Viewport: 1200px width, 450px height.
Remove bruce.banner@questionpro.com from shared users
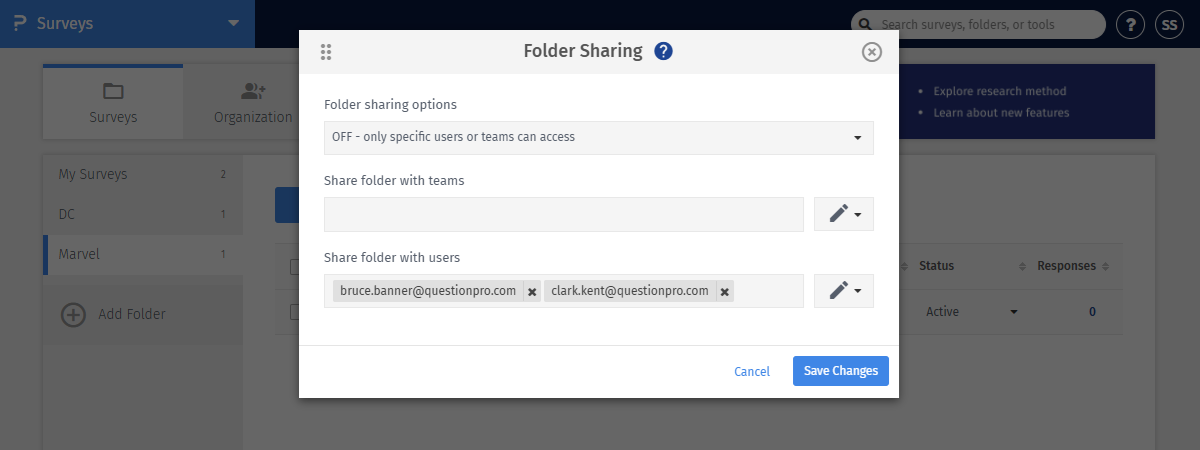pyautogui.click(x=532, y=292)
